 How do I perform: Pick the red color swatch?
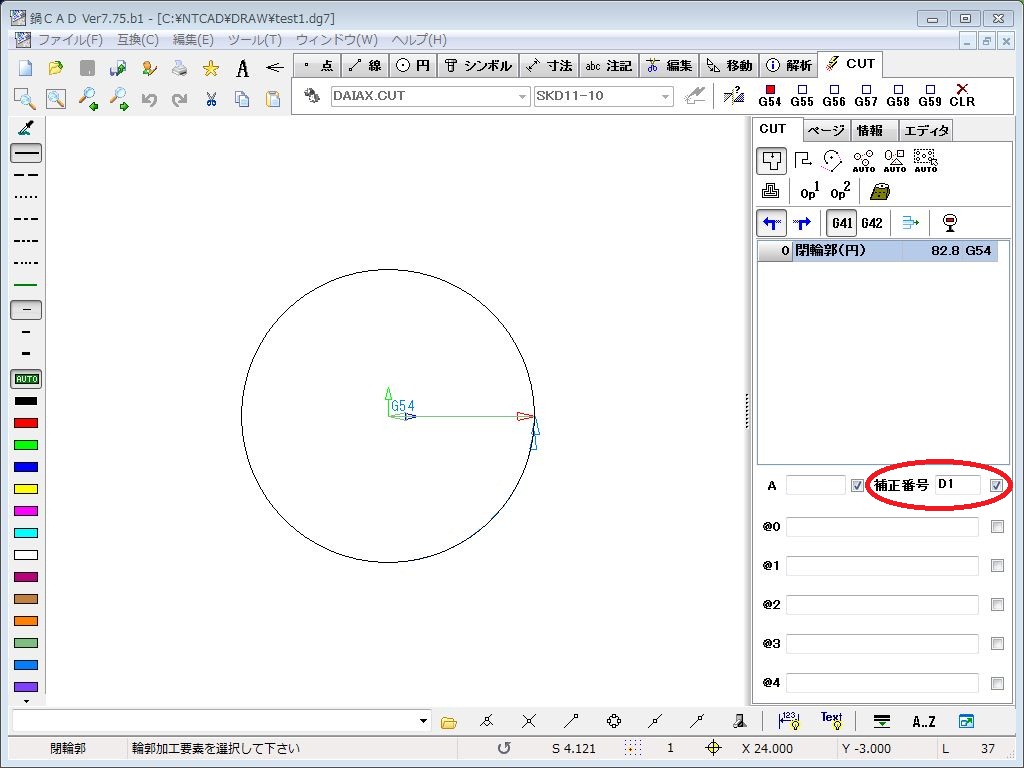26,423
